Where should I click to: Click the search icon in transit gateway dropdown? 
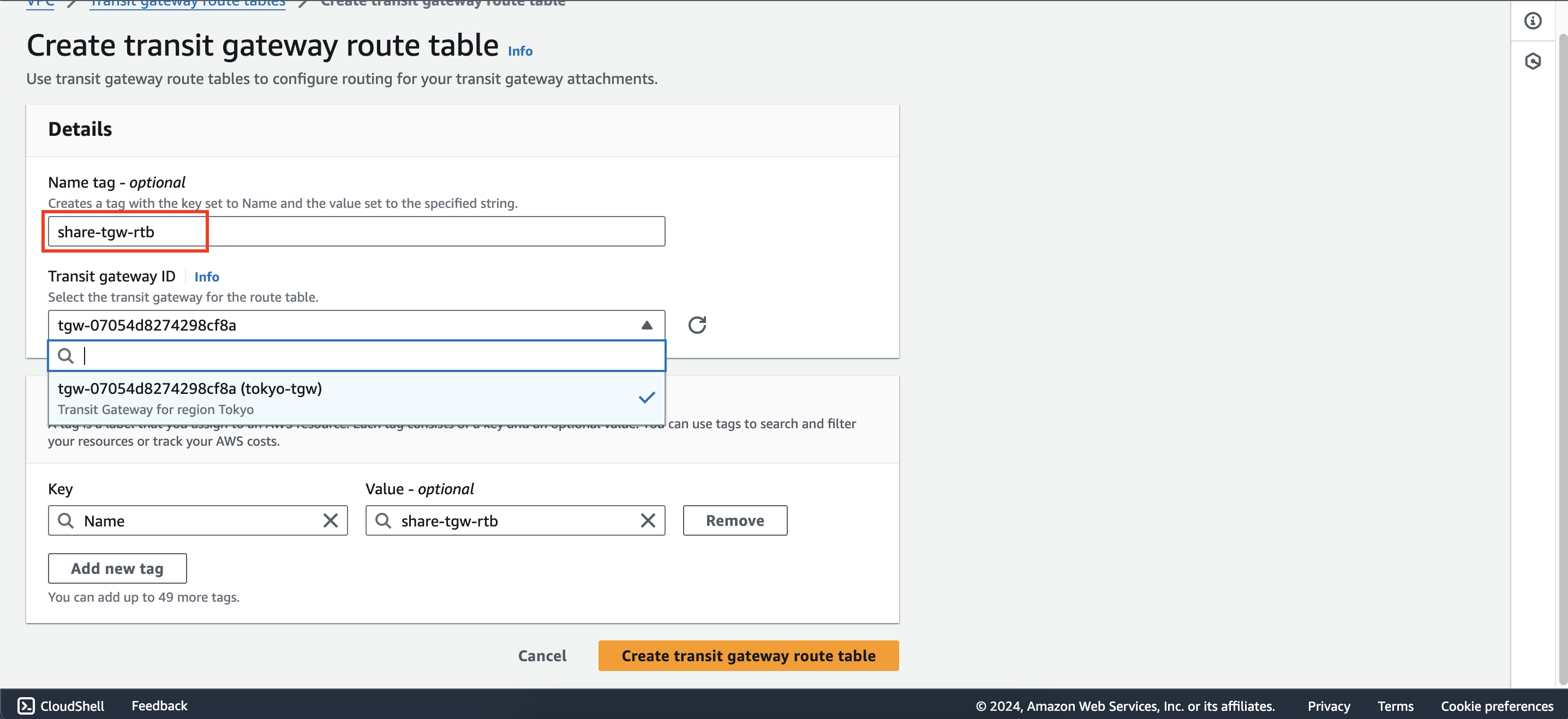[x=65, y=355]
